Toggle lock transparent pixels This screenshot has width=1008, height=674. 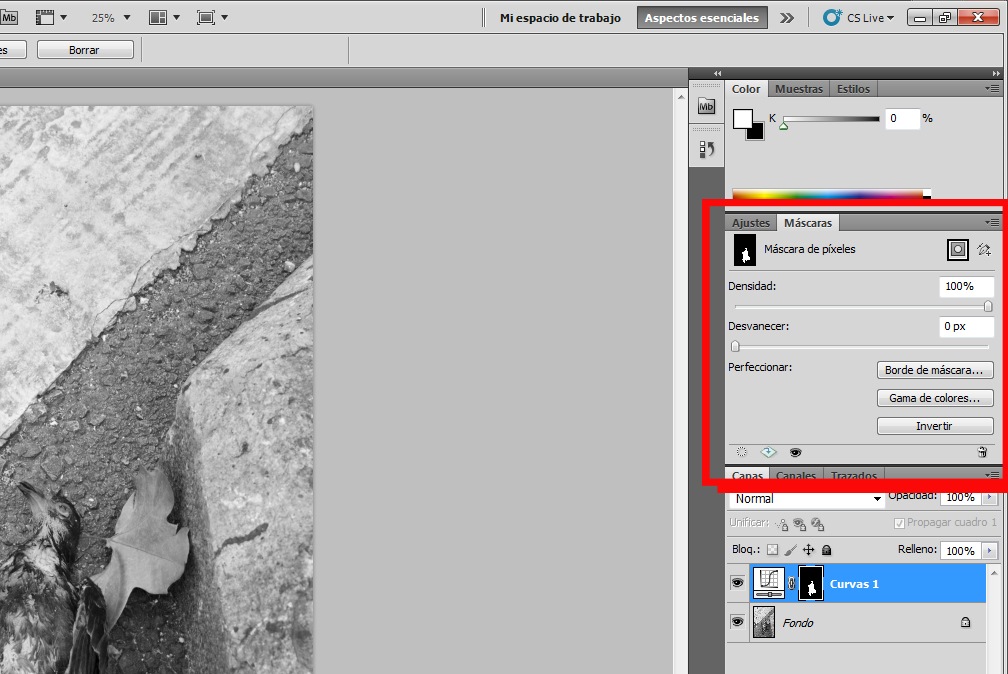(x=772, y=550)
